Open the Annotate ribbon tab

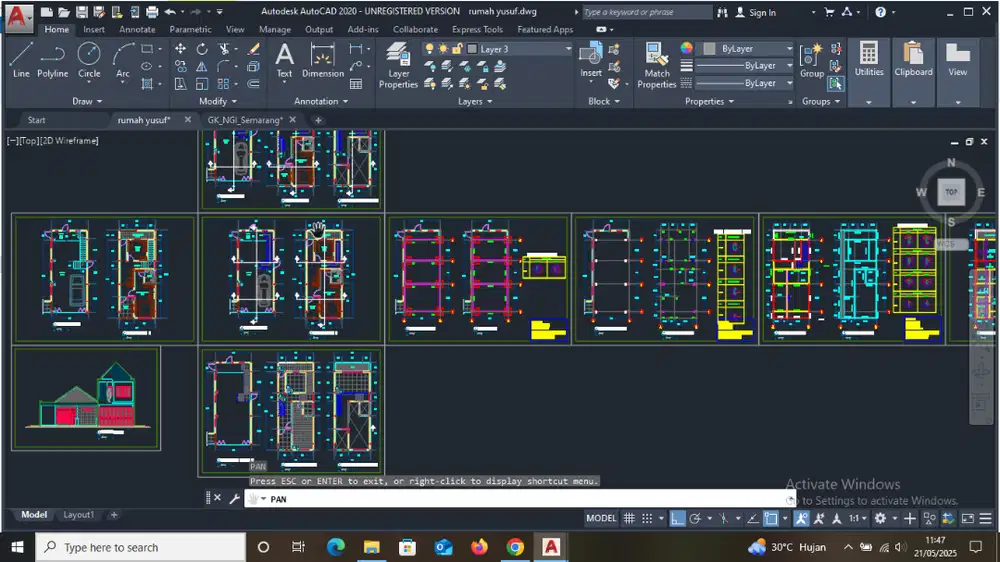[137, 29]
